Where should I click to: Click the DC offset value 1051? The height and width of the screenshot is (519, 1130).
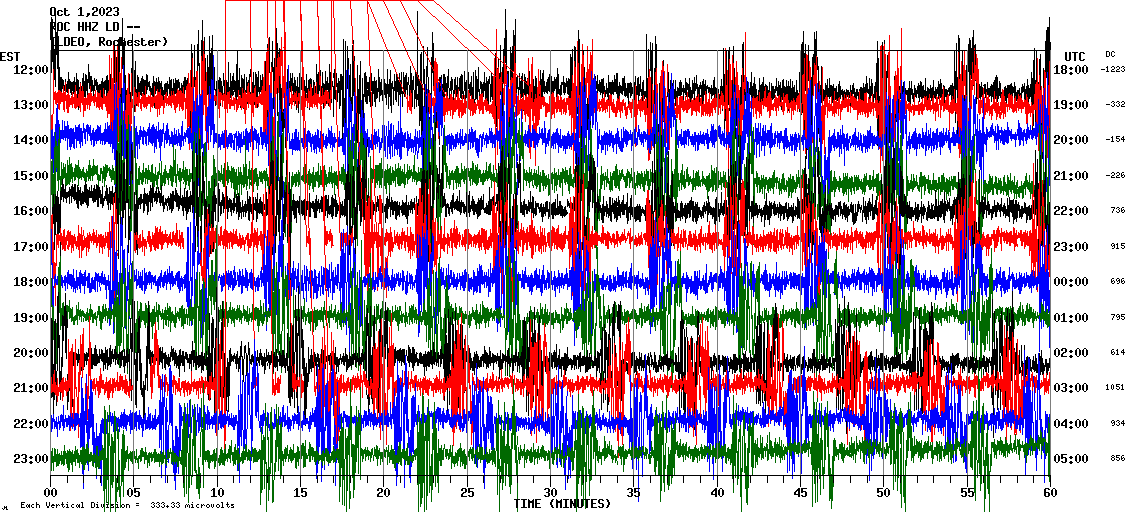coord(1115,388)
